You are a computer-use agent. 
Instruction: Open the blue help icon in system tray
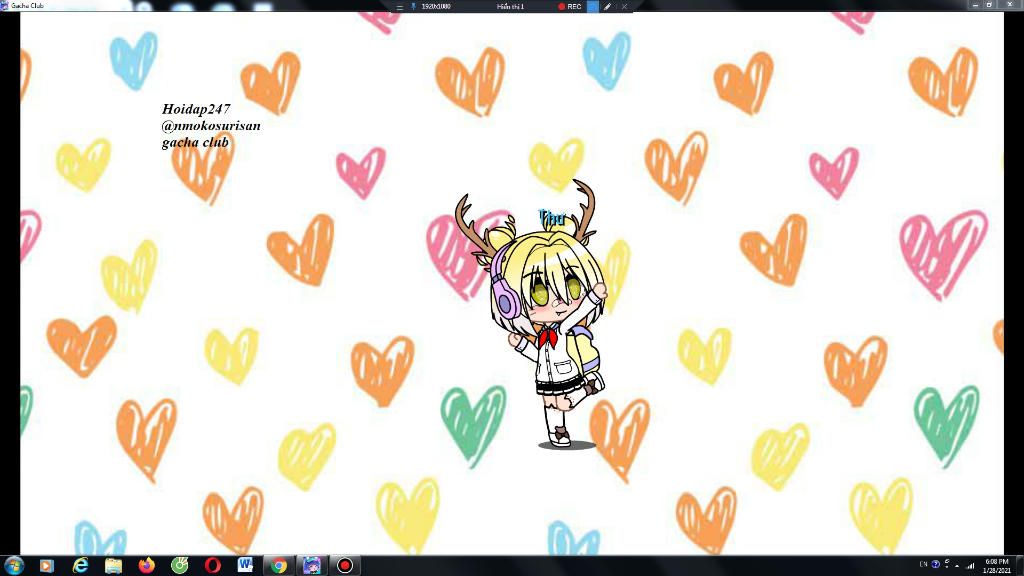[935, 564]
